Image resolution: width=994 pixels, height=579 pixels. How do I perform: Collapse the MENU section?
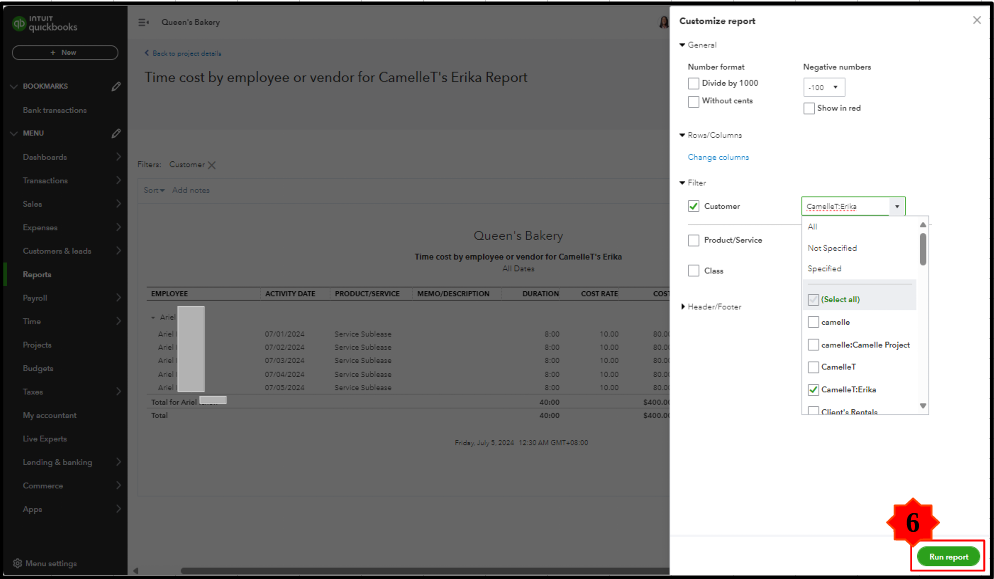click(x=14, y=134)
